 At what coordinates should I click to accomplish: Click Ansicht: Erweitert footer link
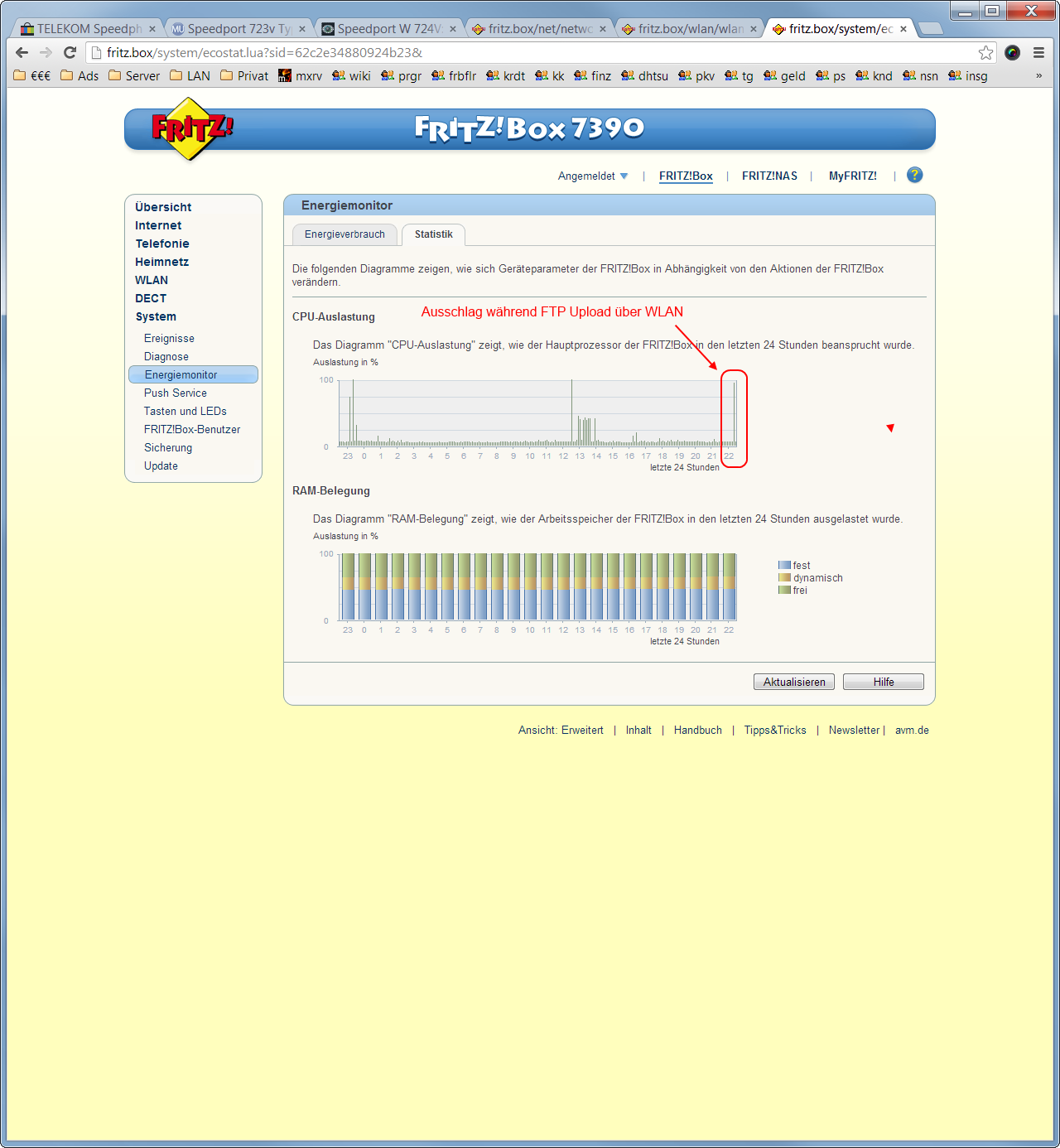tap(561, 730)
